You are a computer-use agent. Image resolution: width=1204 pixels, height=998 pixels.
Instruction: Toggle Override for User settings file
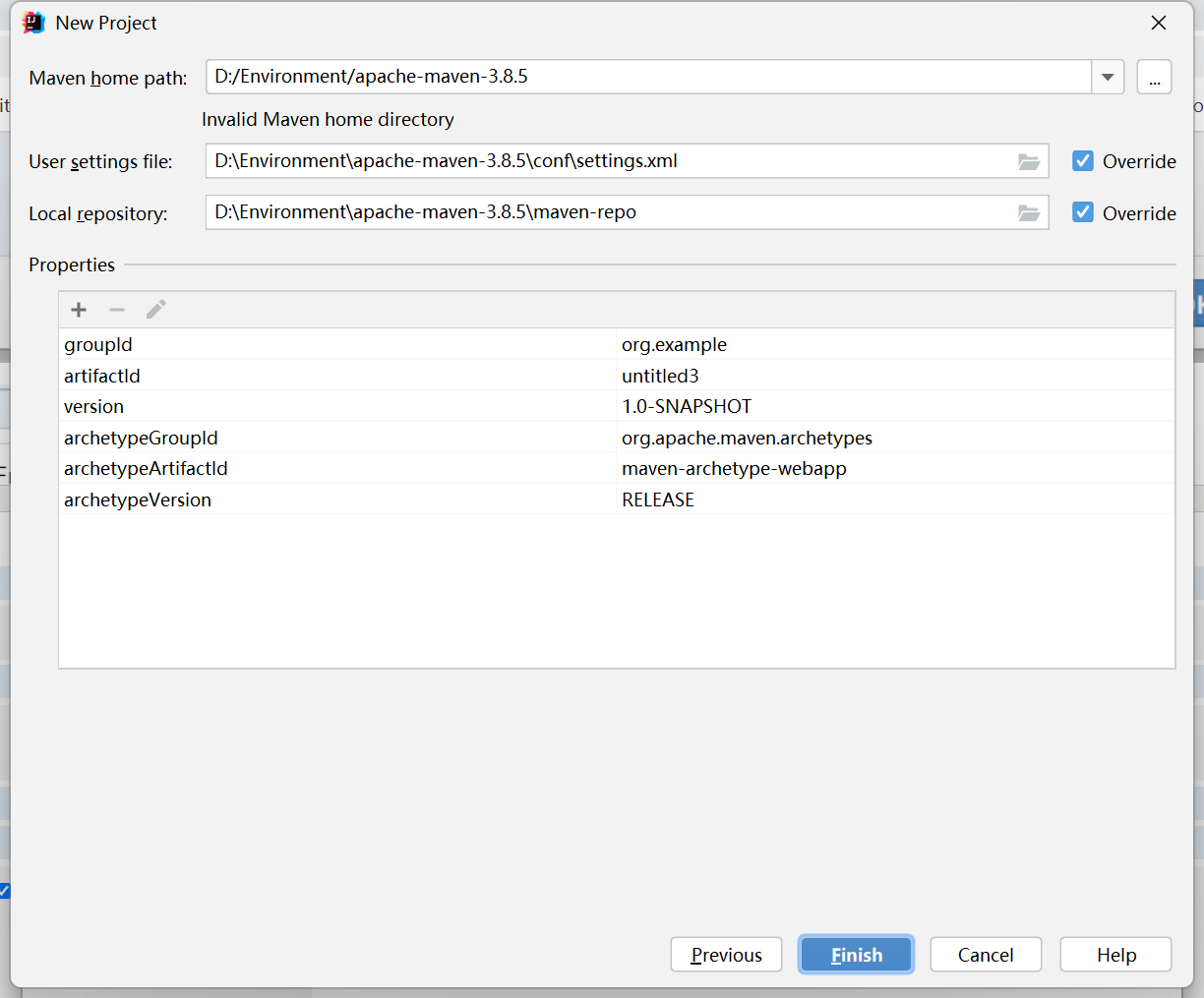(x=1083, y=161)
